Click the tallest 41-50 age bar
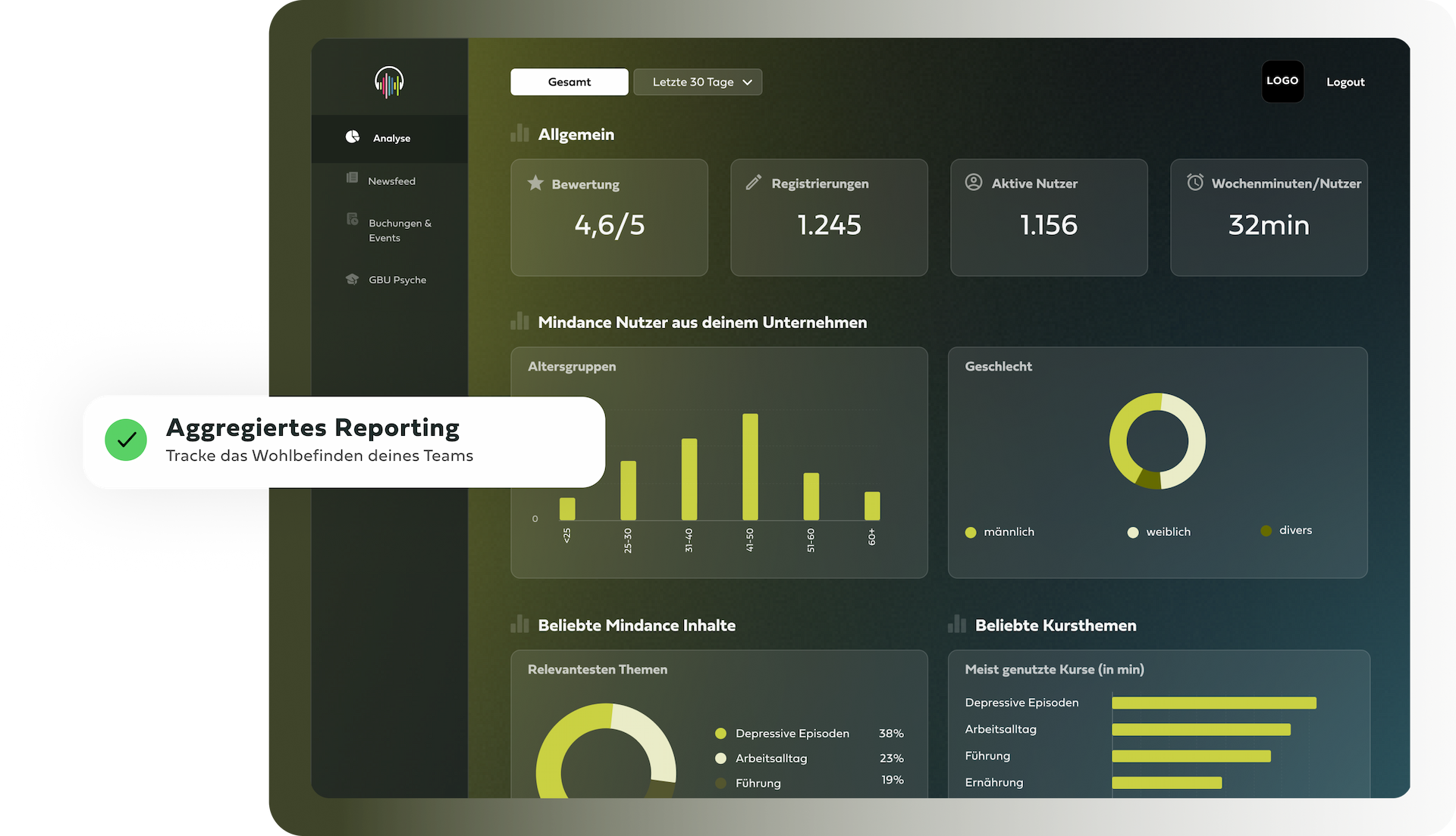Viewport: 1456px width, 836px height. coord(750,467)
